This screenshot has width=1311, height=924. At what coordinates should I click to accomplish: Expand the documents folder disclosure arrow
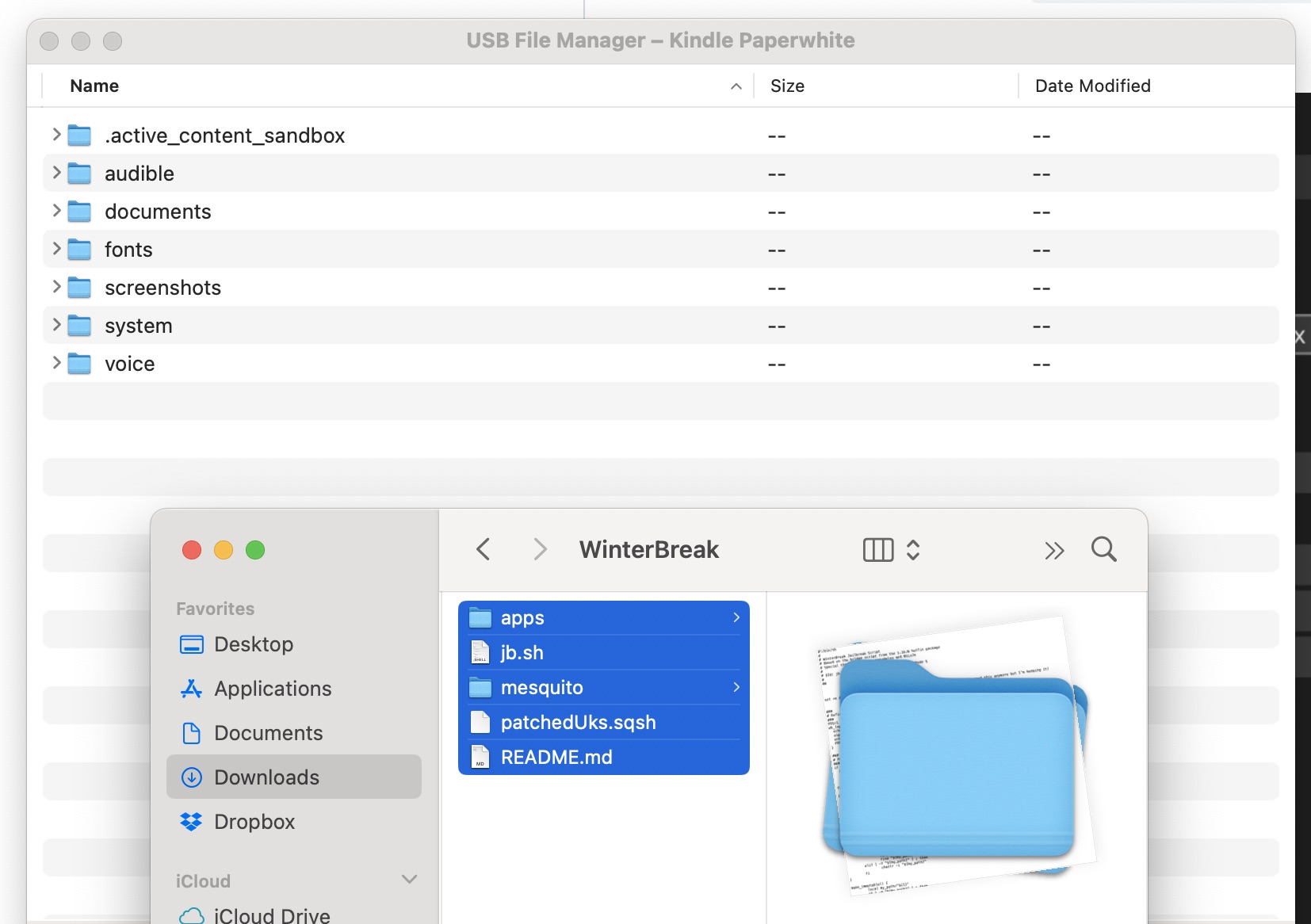56,211
